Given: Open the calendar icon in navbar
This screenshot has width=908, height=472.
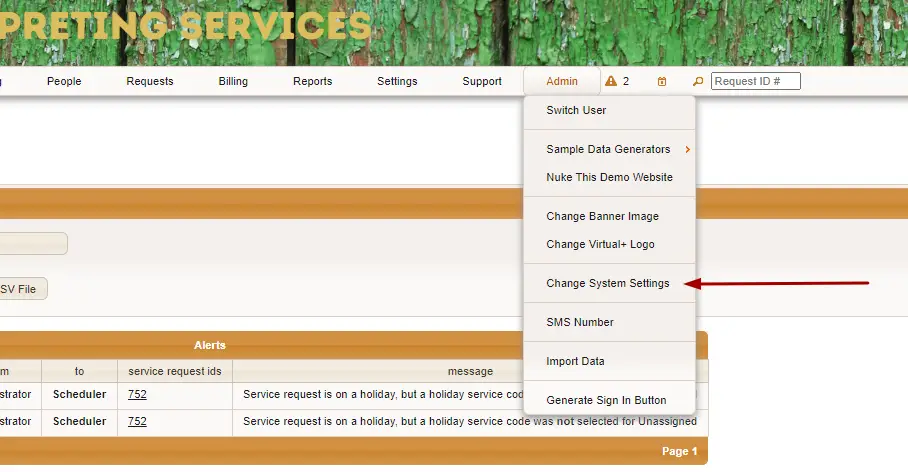Looking at the screenshot, I should pos(662,82).
